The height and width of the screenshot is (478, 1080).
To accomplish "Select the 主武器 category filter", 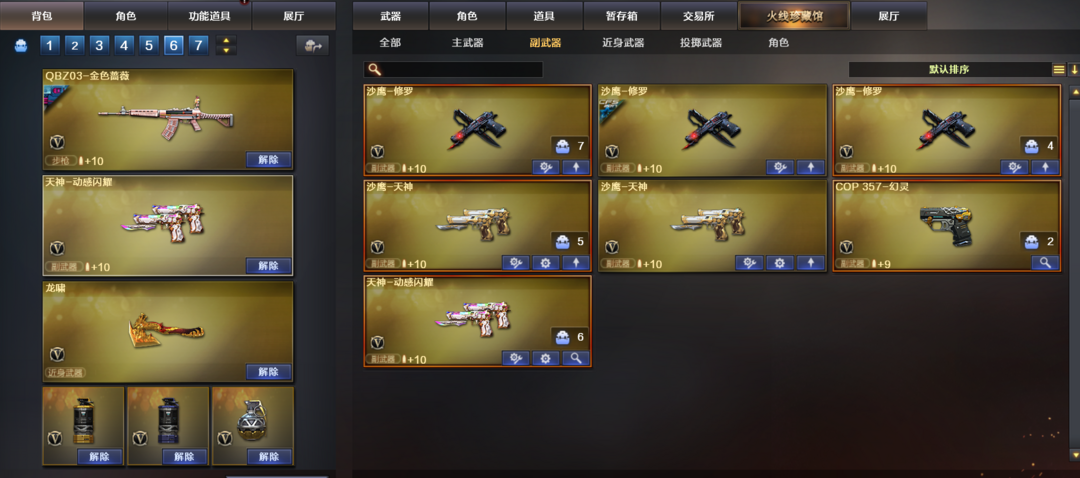I will pyautogui.click(x=467, y=43).
